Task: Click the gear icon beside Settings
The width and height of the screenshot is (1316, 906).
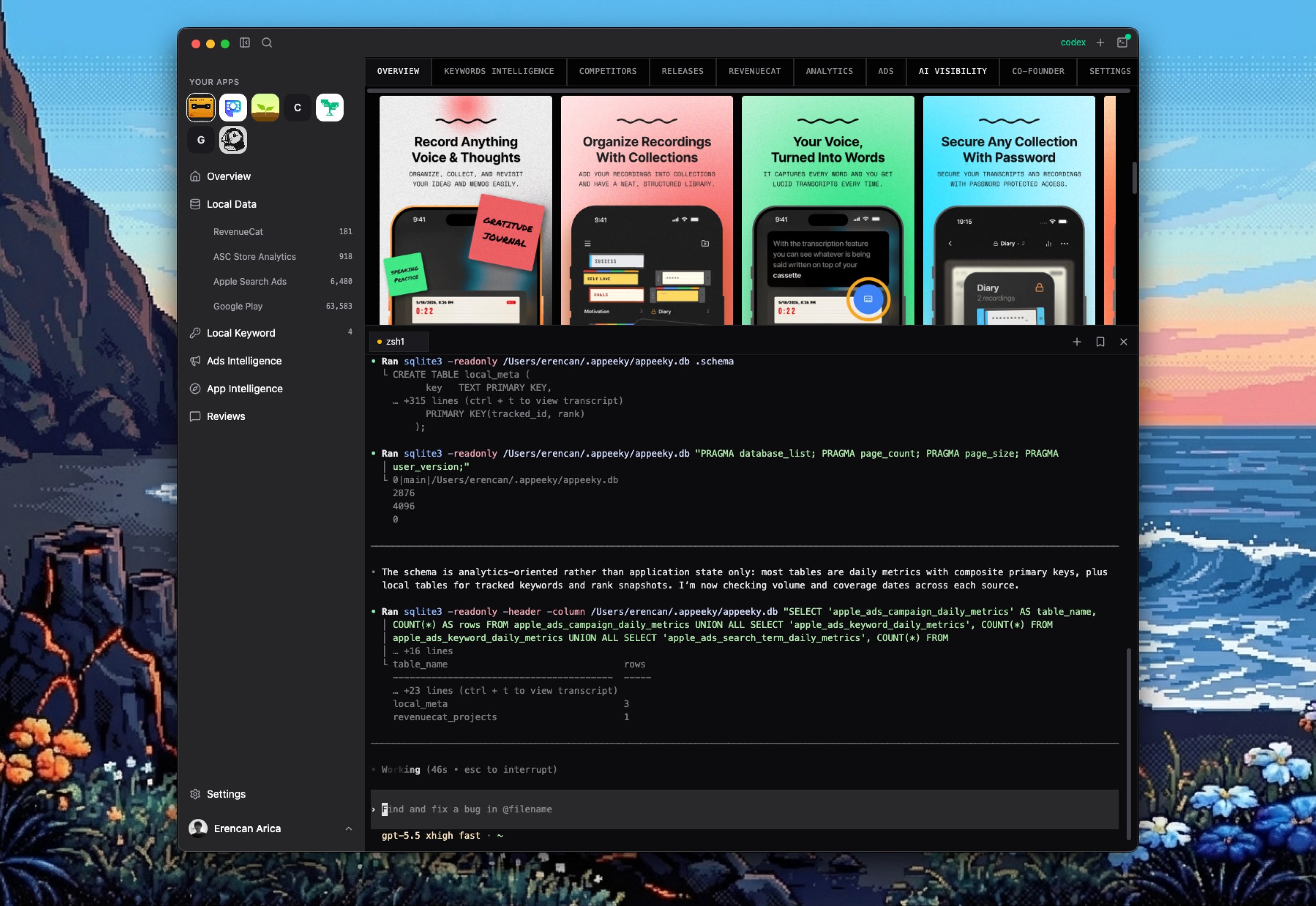Action: 195,794
